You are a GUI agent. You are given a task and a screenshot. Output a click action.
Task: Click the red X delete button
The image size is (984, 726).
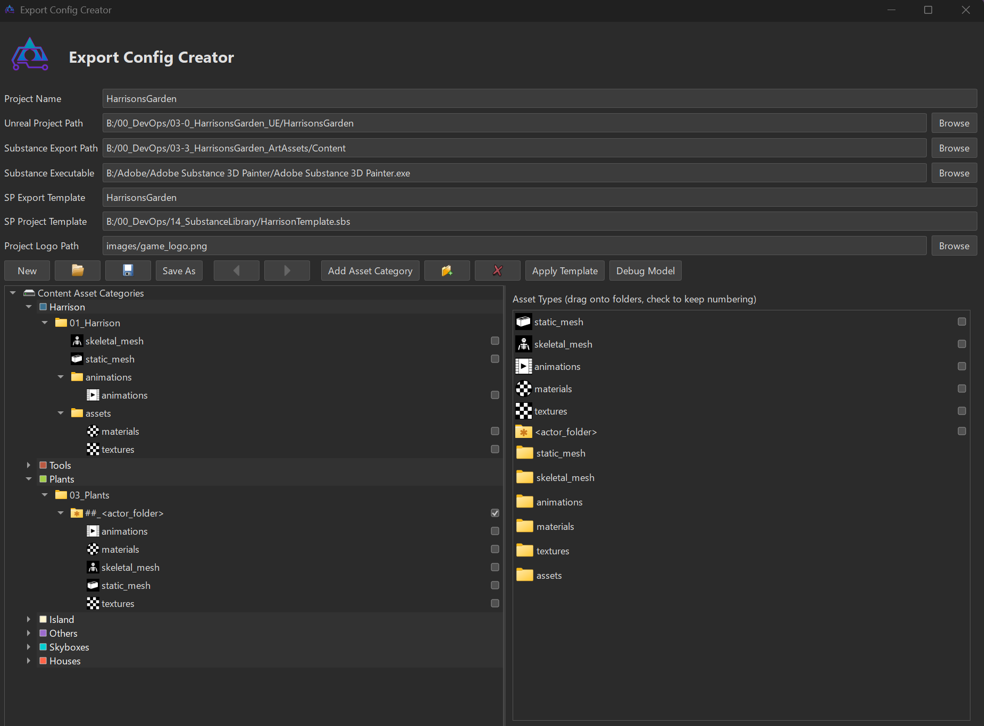(x=498, y=270)
